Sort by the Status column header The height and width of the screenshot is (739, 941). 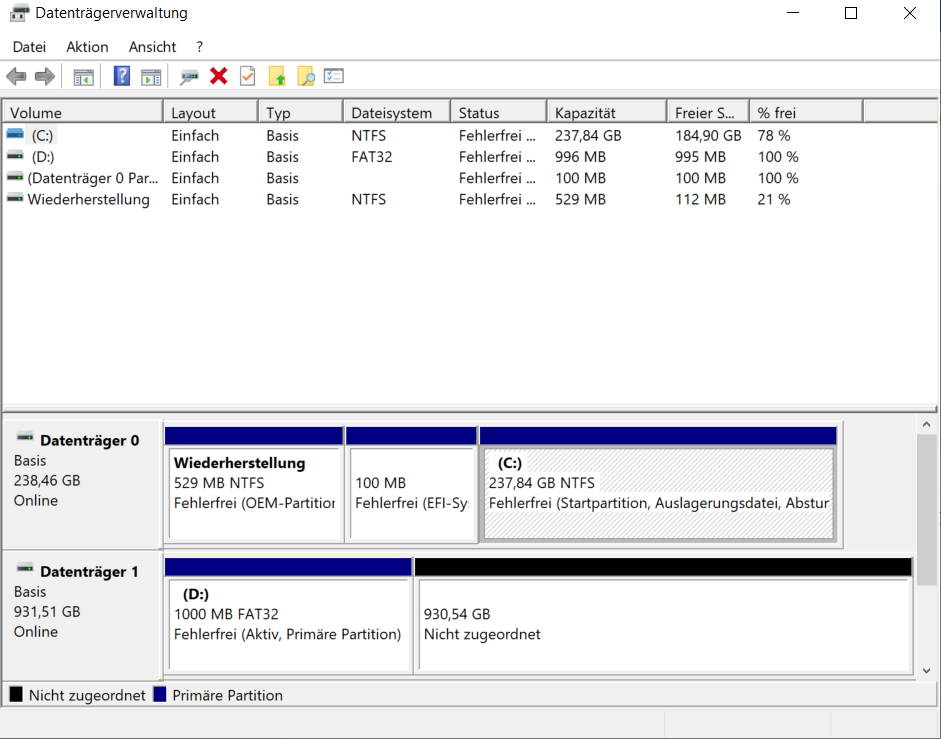pyautogui.click(x=499, y=113)
